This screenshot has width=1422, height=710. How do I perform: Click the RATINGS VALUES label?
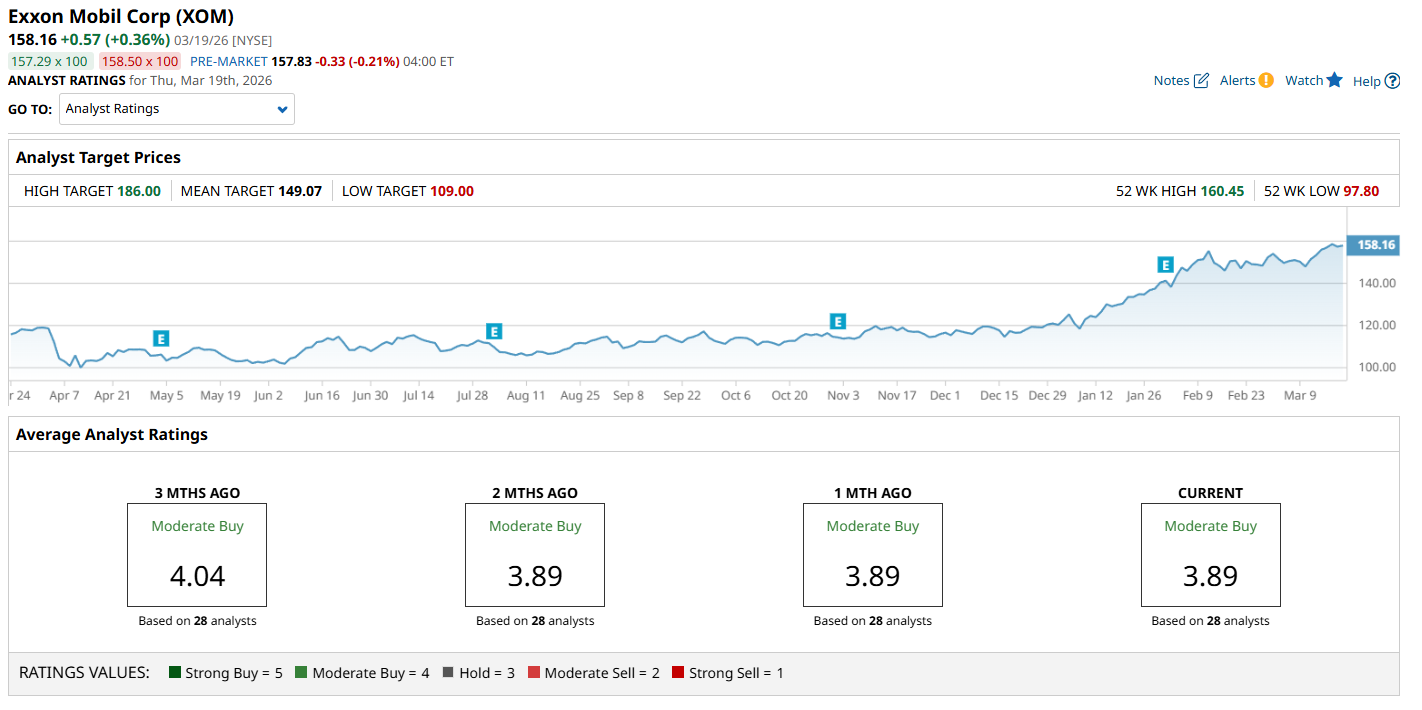[85, 673]
